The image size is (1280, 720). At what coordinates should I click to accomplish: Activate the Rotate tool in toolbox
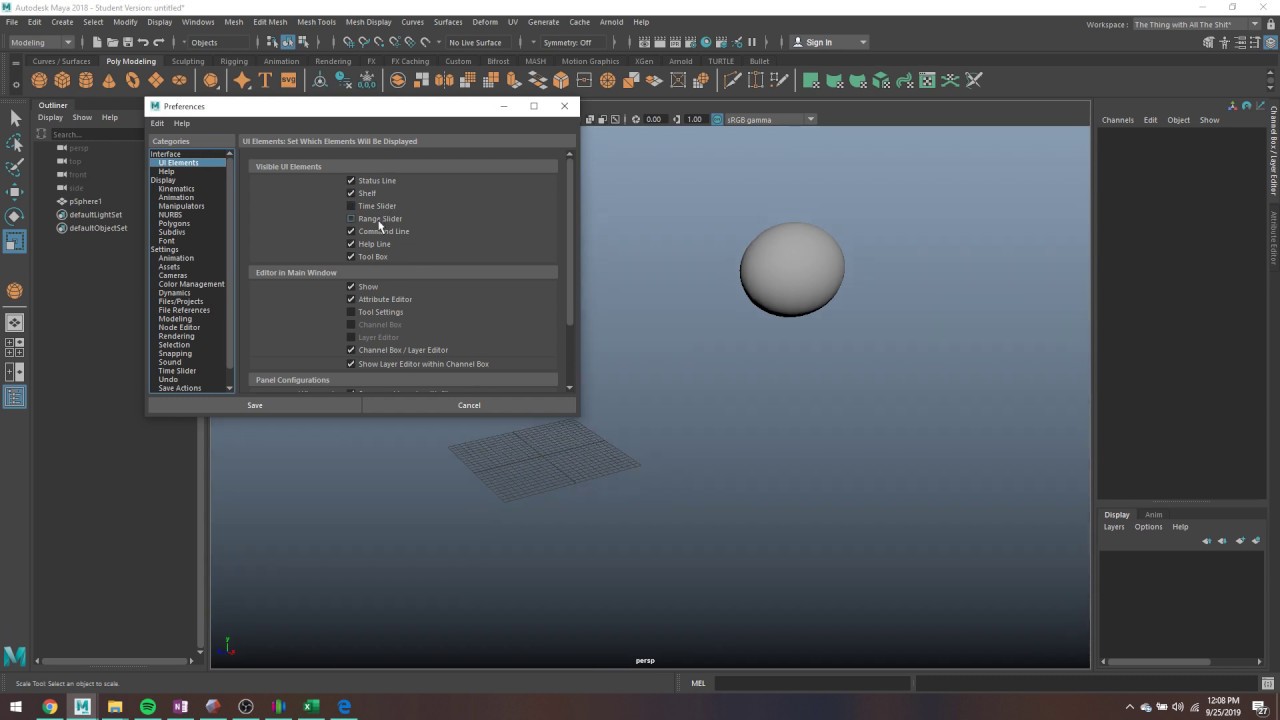(x=15, y=216)
